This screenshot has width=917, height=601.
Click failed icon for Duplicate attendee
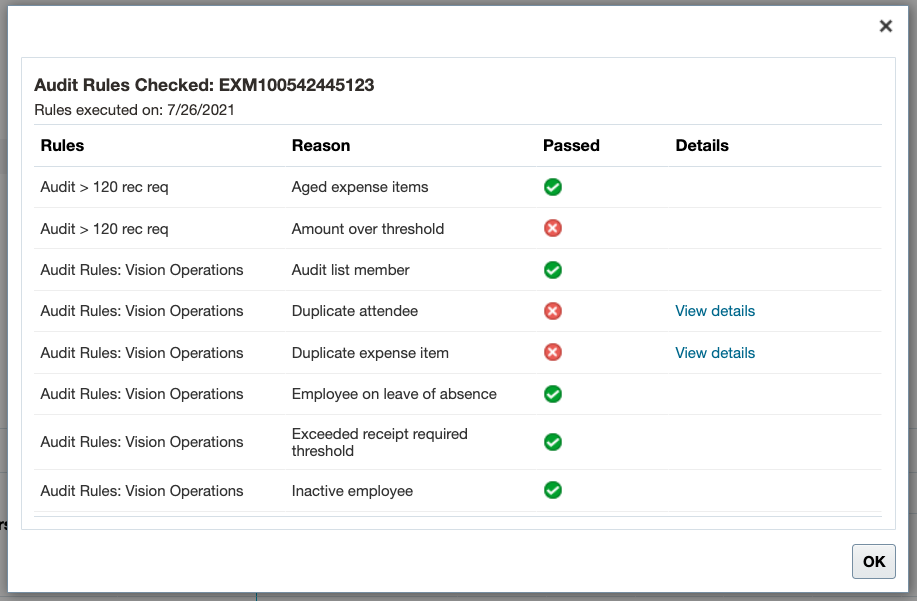[x=552, y=311]
